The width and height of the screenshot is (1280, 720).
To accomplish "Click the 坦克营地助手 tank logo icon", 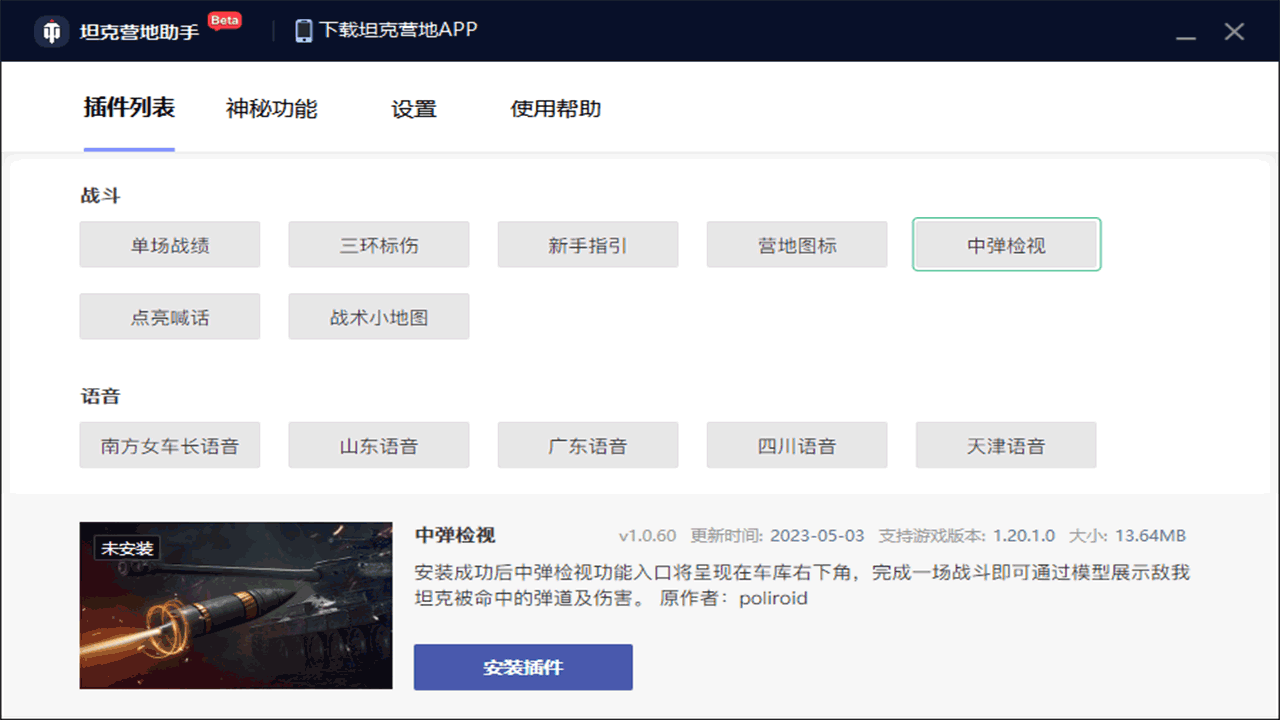I will pyautogui.click(x=51, y=31).
